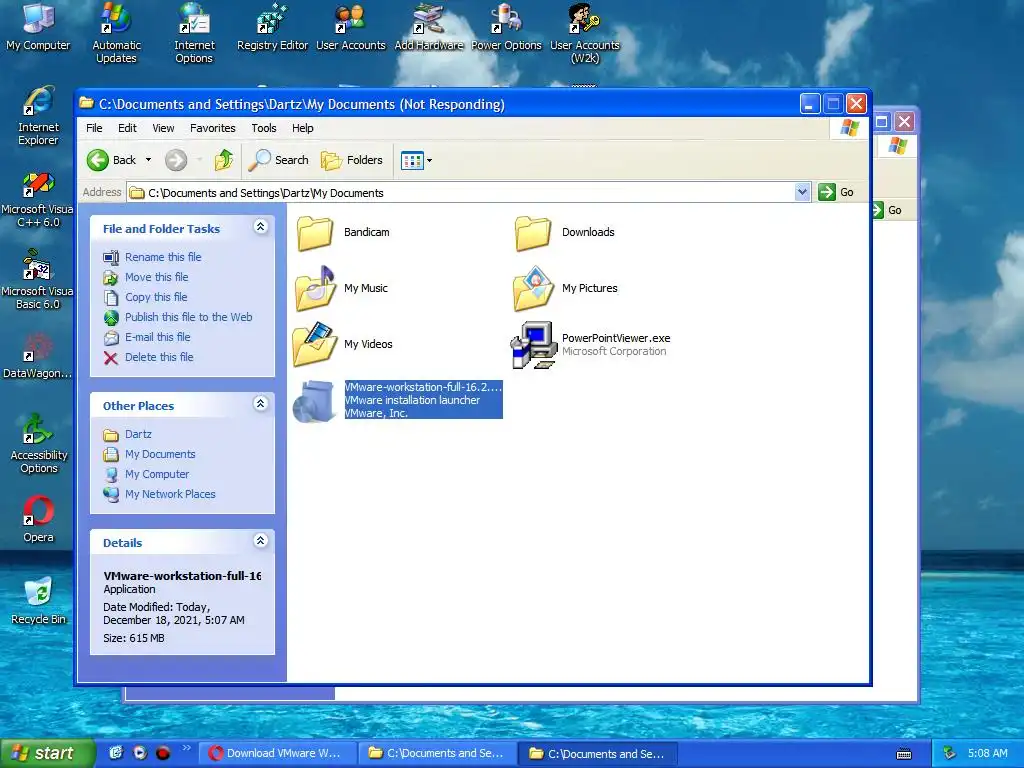1024x768 pixels.
Task: Open Automatic Updates desktop shortcut
Action: [116, 33]
